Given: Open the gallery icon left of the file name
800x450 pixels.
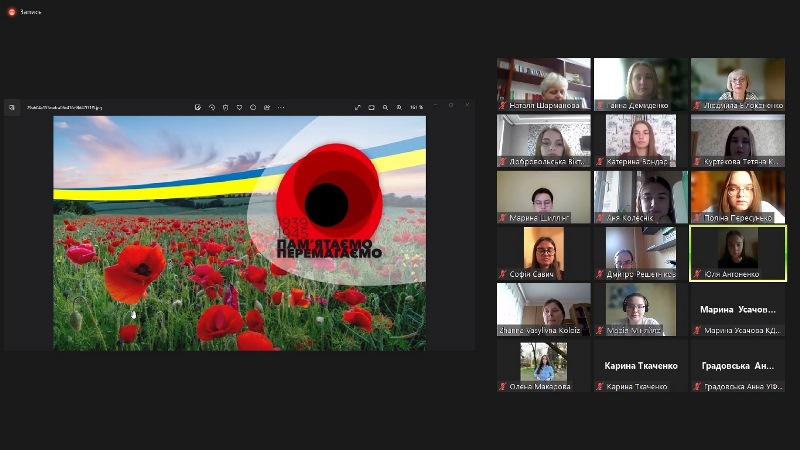Looking at the screenshot, I should tap(13, 107).
